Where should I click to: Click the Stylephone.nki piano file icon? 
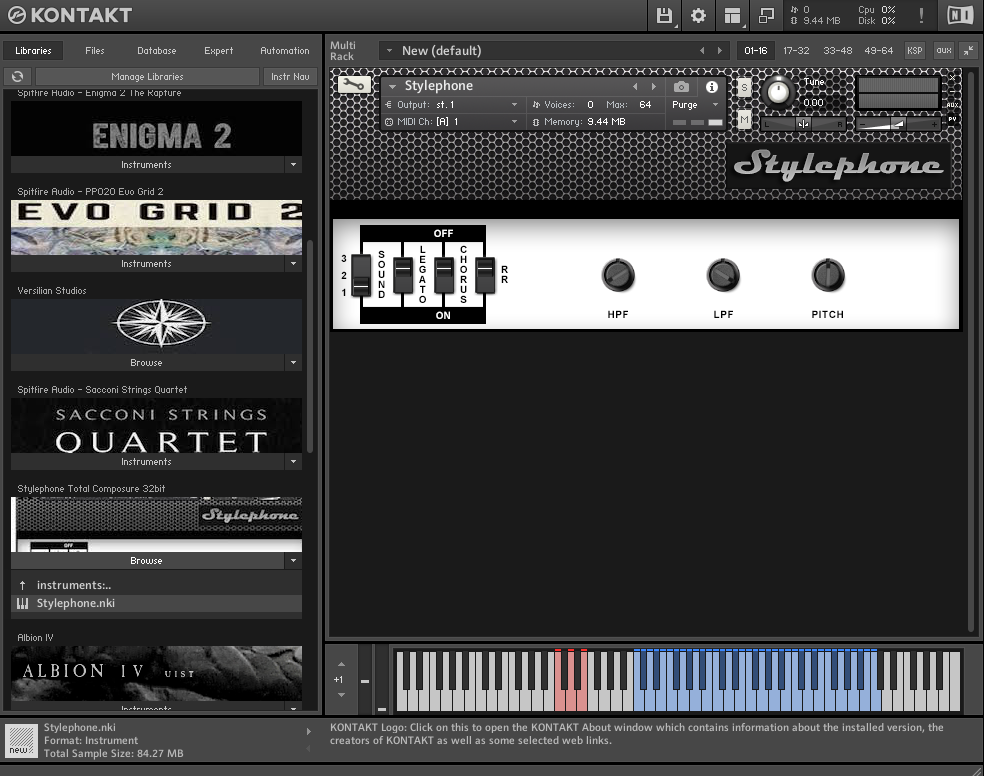coord(23,603)
